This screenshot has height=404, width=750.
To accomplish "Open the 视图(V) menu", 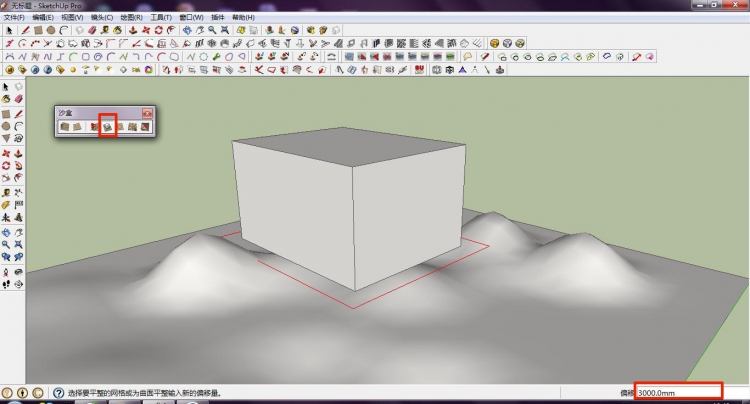I will [72, 18].
